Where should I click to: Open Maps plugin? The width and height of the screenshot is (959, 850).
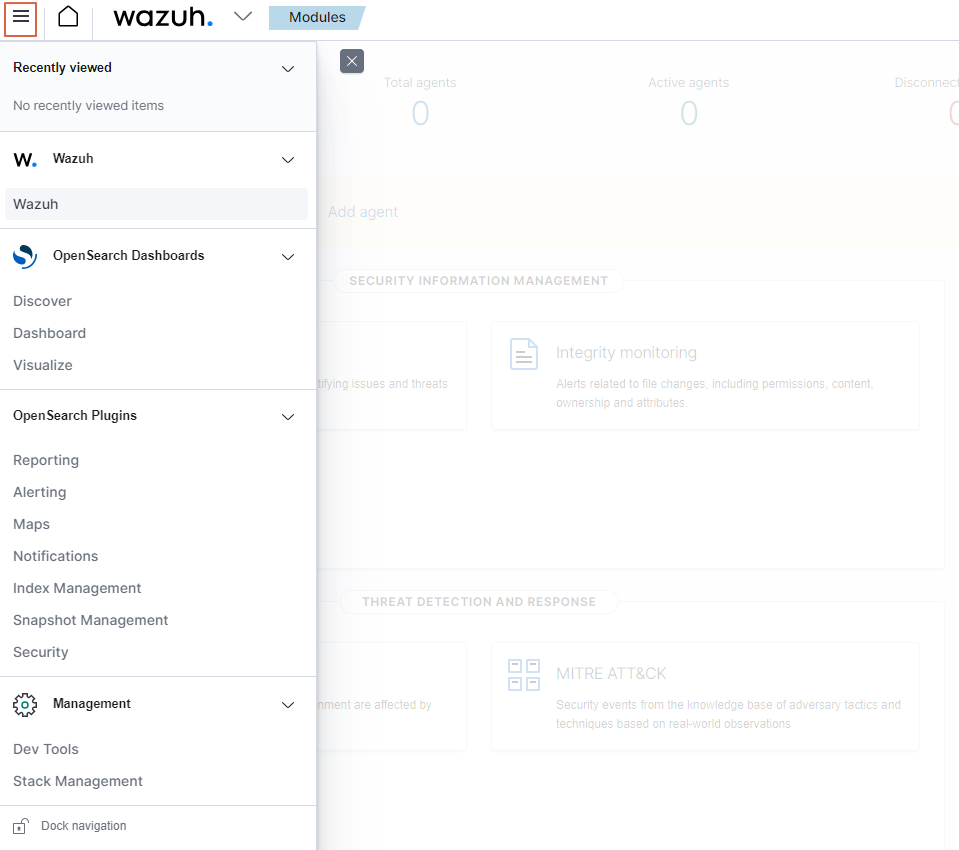tap(31, 524)
